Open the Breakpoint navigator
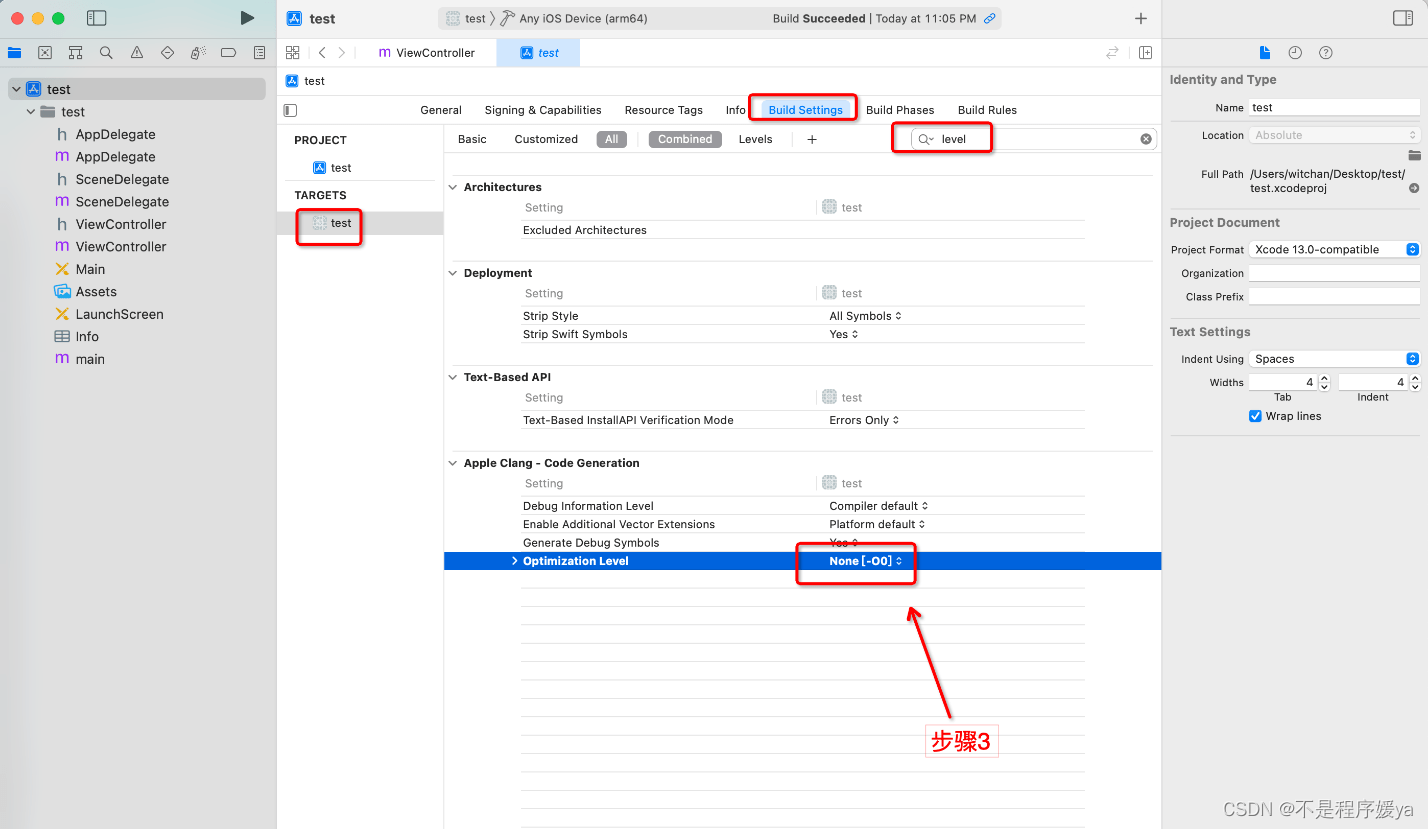 tap(228, 53)
